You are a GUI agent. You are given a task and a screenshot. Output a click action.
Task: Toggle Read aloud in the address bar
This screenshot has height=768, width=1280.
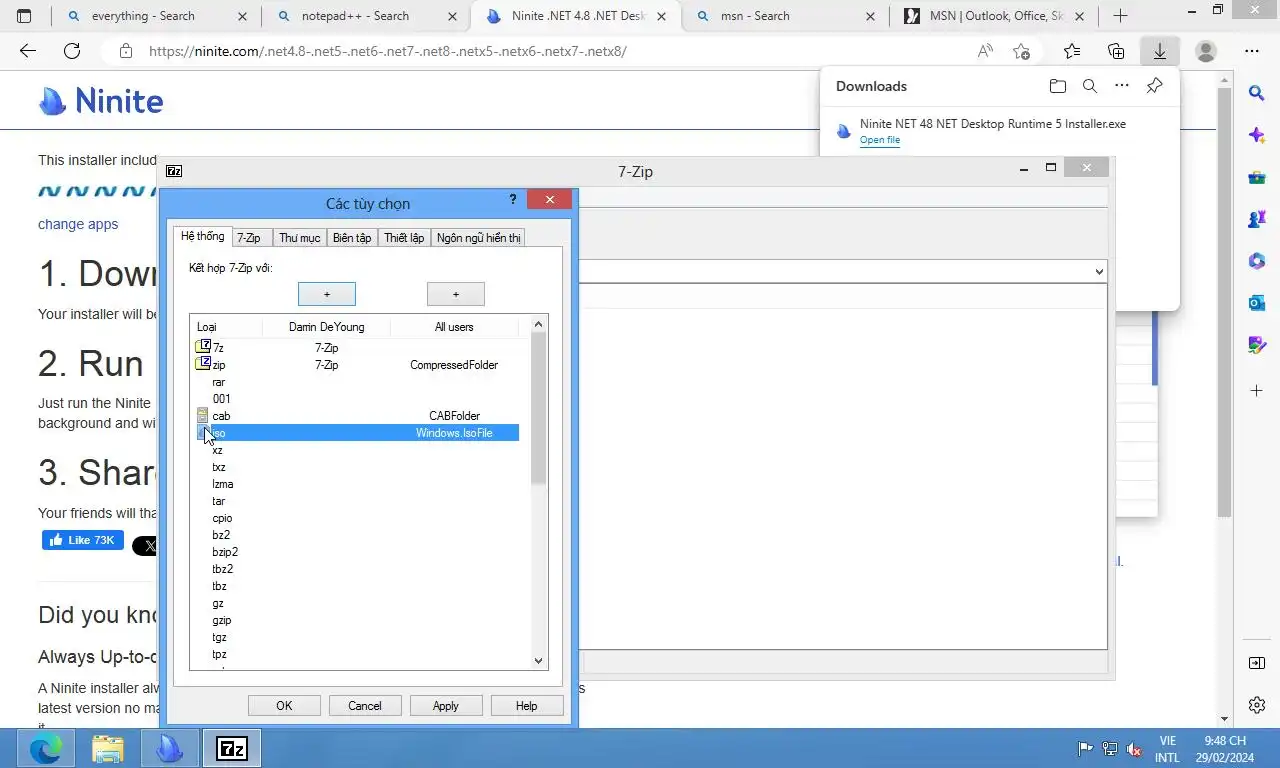click(x=985, y=51)
